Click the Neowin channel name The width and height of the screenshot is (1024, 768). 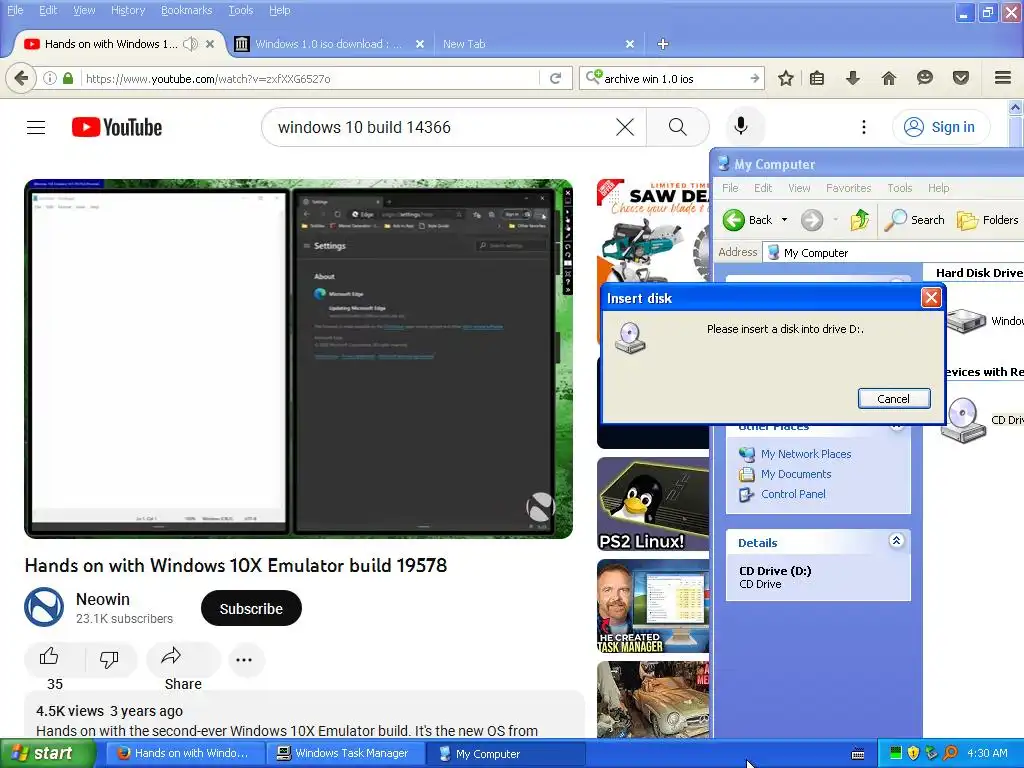[103, 599]
